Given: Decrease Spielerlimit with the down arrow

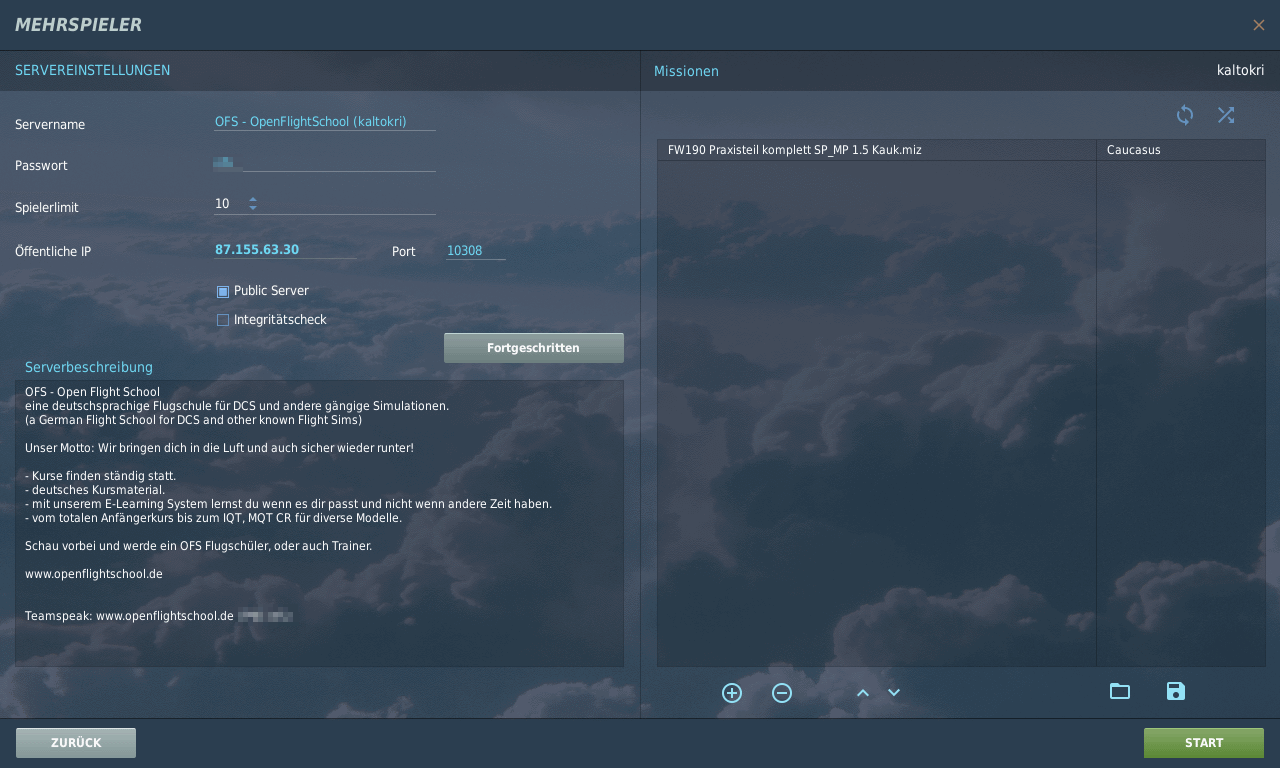Looking at the screenshot, I should [253, 208].
